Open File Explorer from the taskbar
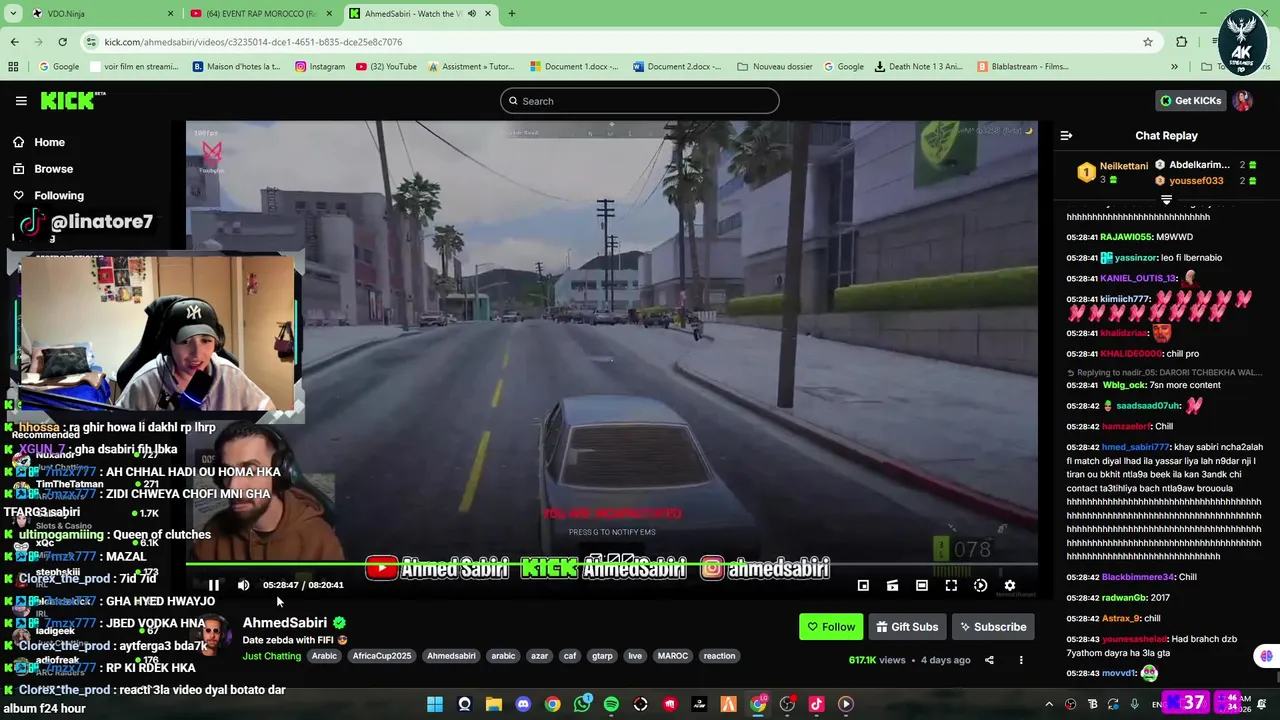 (x=494, y=704)
